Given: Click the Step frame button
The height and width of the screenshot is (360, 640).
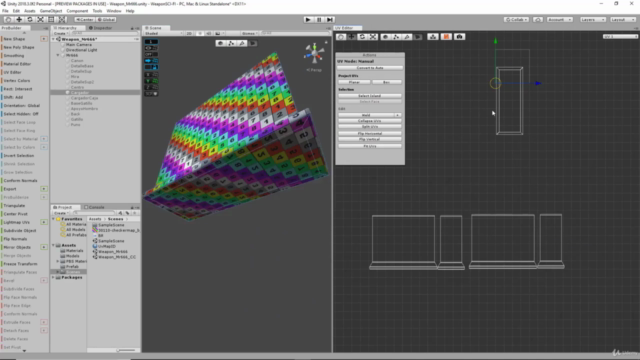Looking at the screenshot, I should (330, 20).
